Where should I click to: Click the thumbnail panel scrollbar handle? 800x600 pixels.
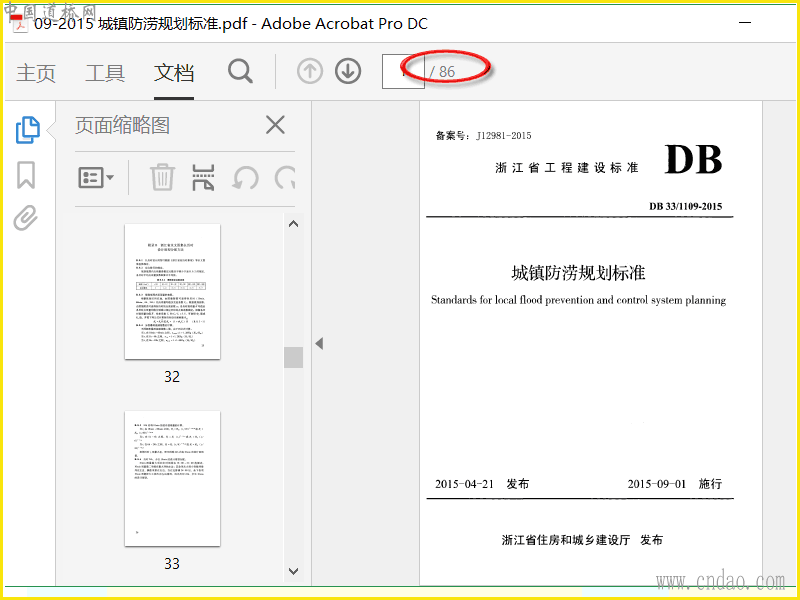(x=293, y=357)
